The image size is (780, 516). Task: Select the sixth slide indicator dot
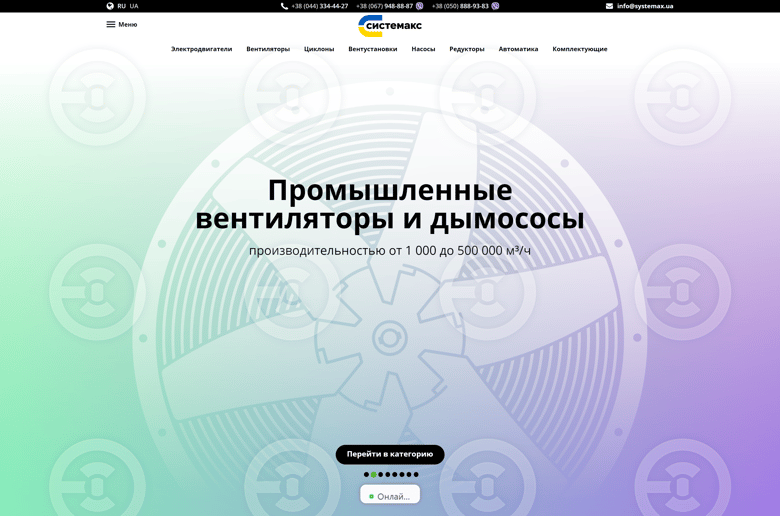[402, 474]
